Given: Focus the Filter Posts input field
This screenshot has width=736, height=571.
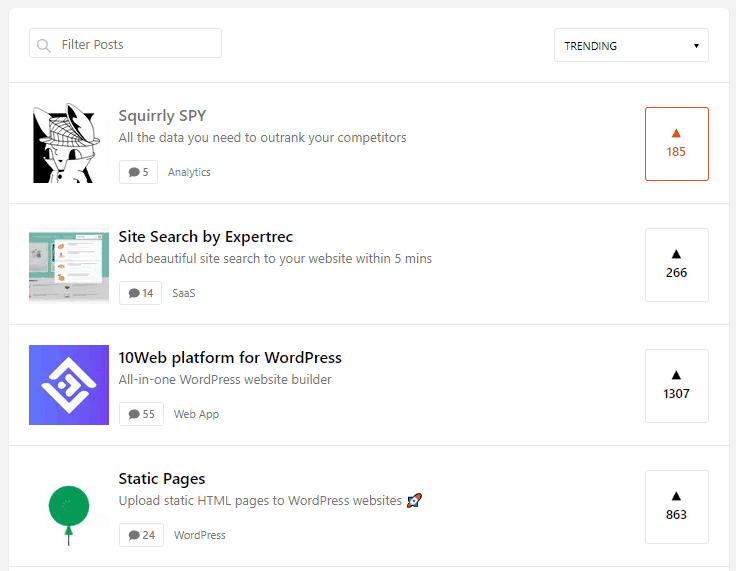Looking at the screenshot, I should pyautogui.click(x=125, y=43).
